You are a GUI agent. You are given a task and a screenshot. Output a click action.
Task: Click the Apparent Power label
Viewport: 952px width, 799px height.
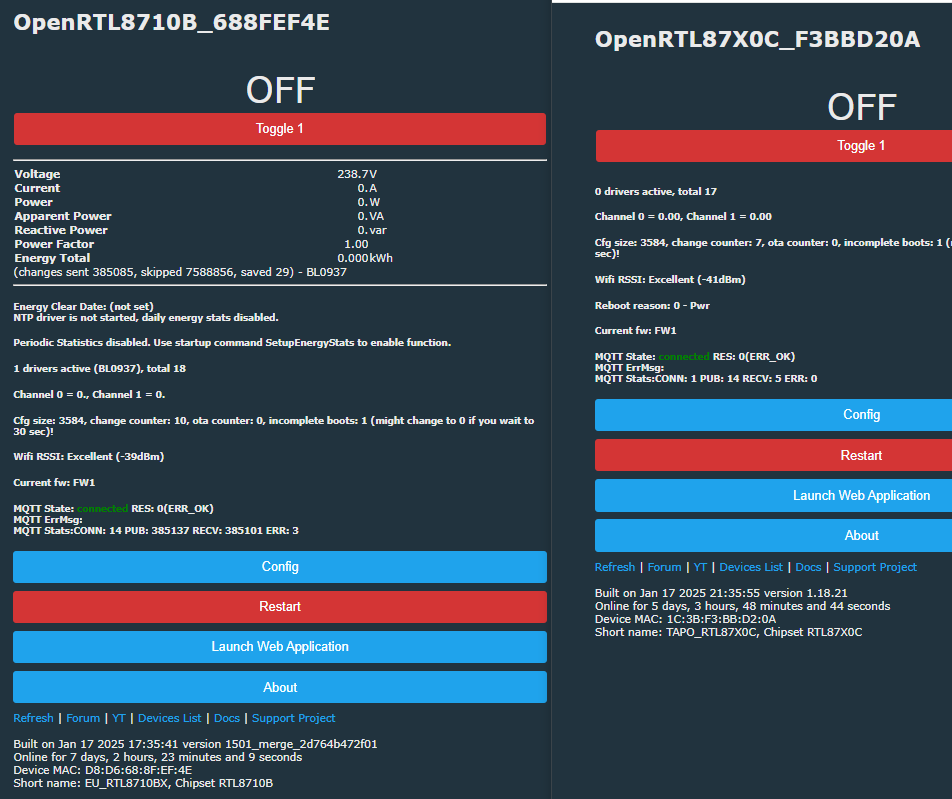63,216
